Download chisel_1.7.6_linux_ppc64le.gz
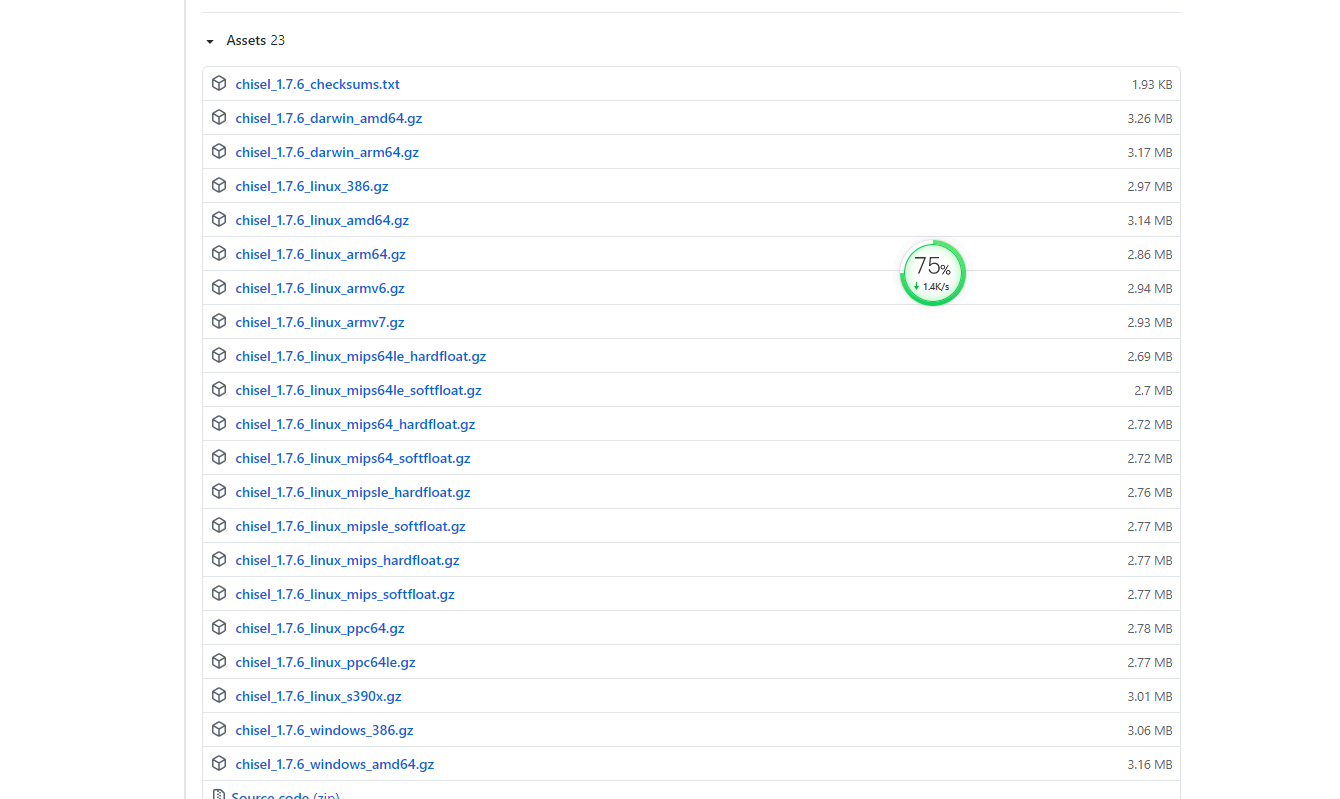 [326, 663]
